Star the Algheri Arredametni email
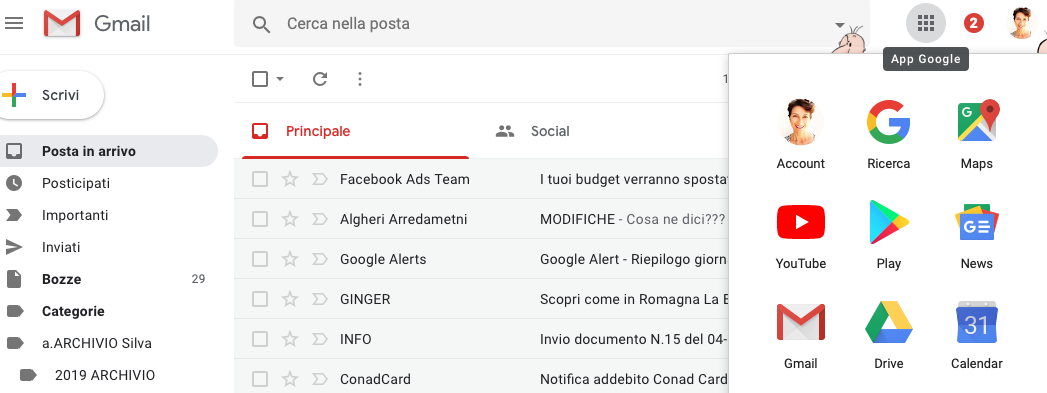The width and height of the screenshot is (1047, 393). tap(290, 219)
